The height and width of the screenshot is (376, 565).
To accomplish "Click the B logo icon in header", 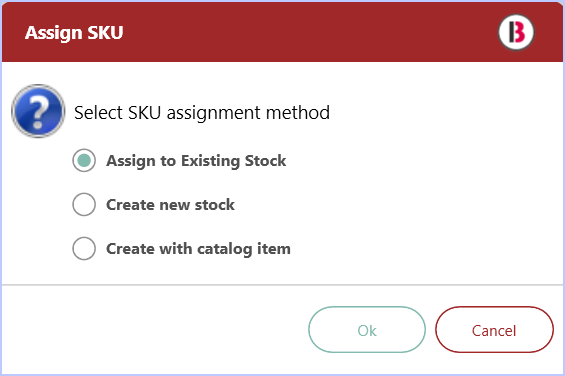I will coord(516,32).
